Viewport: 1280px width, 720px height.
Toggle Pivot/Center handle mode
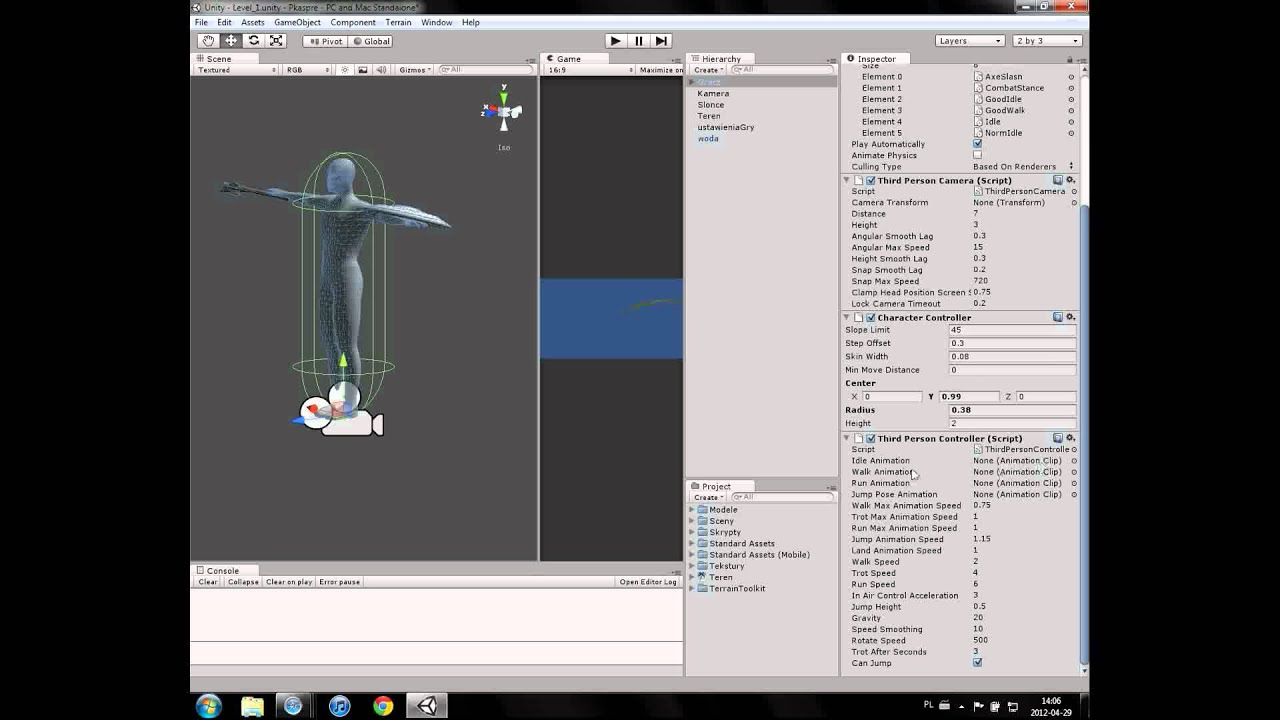pyautogui.click(x=325, y=41)
